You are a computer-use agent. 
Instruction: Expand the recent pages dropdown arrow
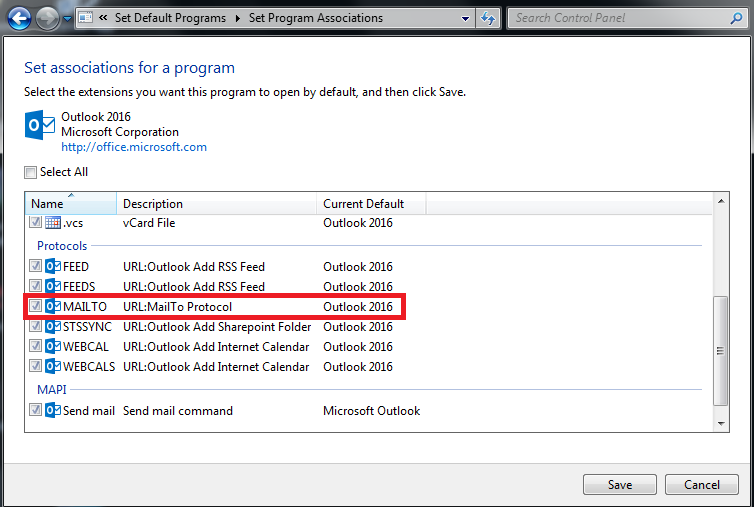pyautogui.click(x=67, y=18)
